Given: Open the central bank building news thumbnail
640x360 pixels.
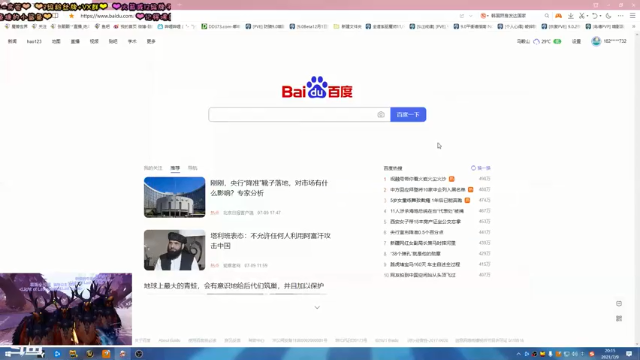Looking at the screenshot, I should (174, 197).
